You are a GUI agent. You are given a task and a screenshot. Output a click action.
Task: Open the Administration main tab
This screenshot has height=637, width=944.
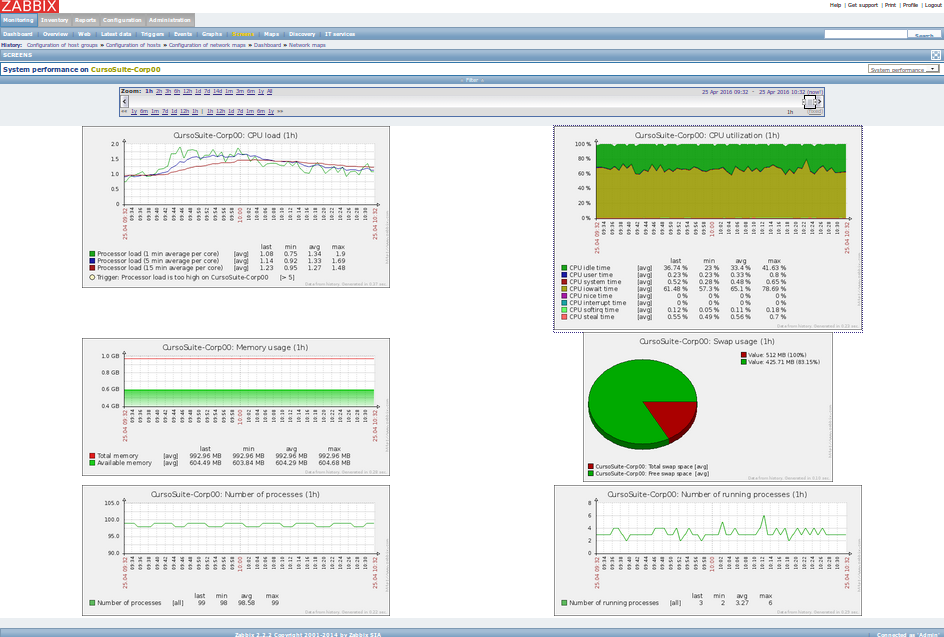[x=170, y=20]
